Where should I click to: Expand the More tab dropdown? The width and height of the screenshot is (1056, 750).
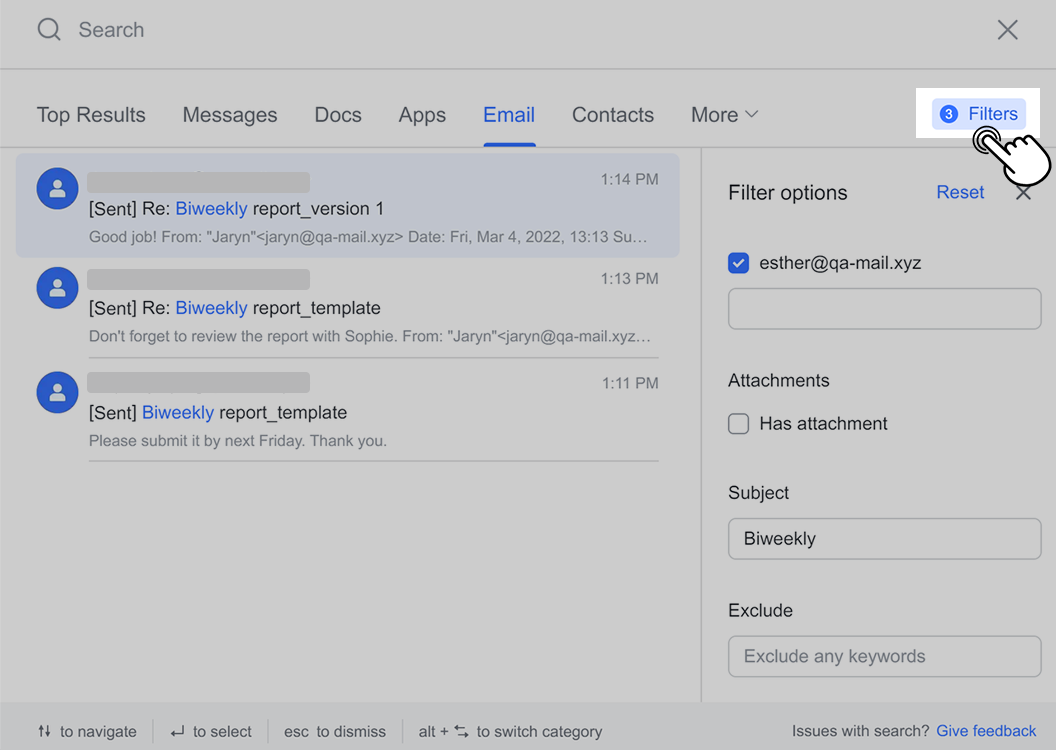tap(723, 114)
